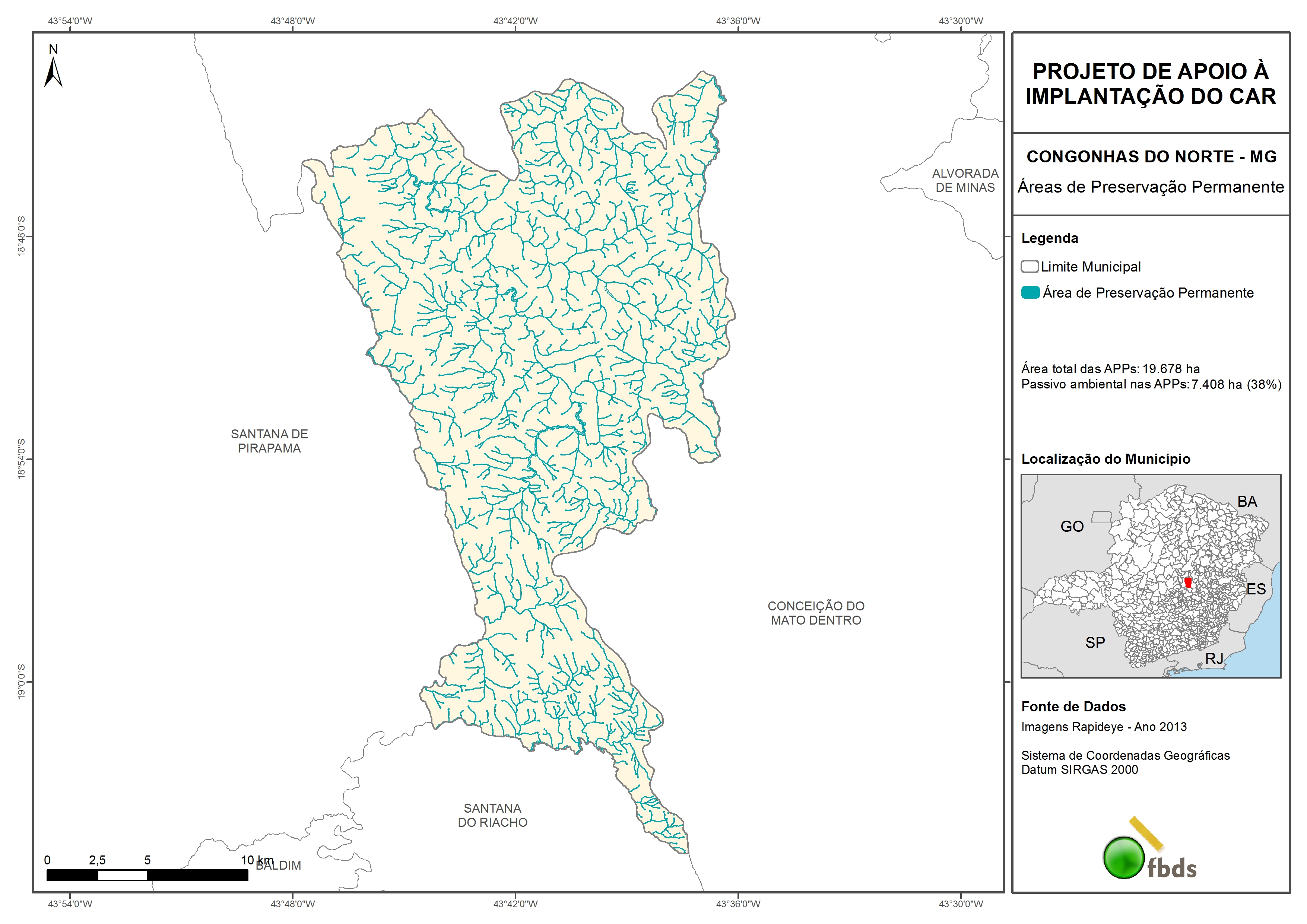Click the SANTANA DO RIACHO label
Viewport: 1307px width, 924px height.
click(492, 815)
